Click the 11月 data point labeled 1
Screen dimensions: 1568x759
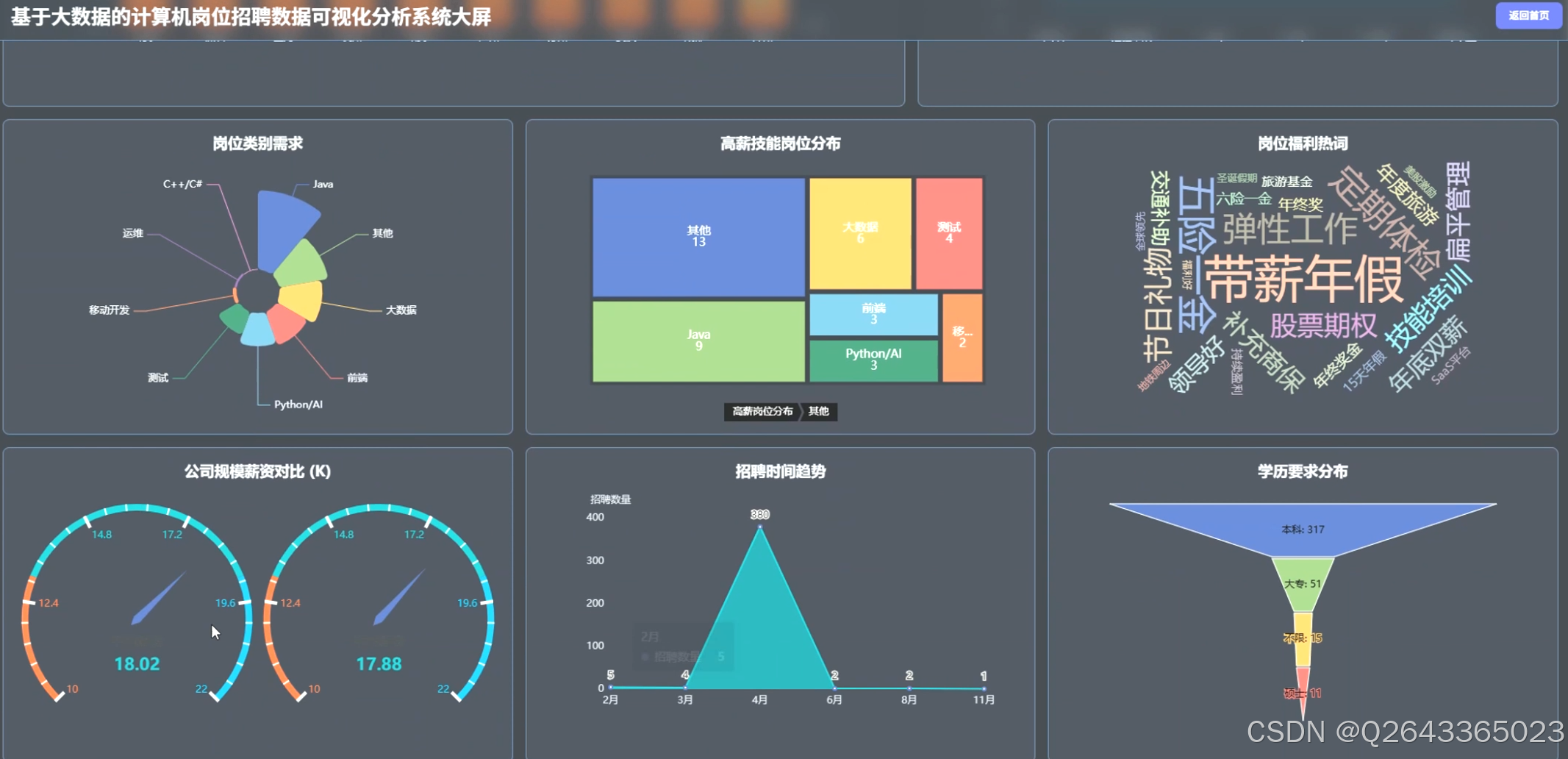coord(984,689)
